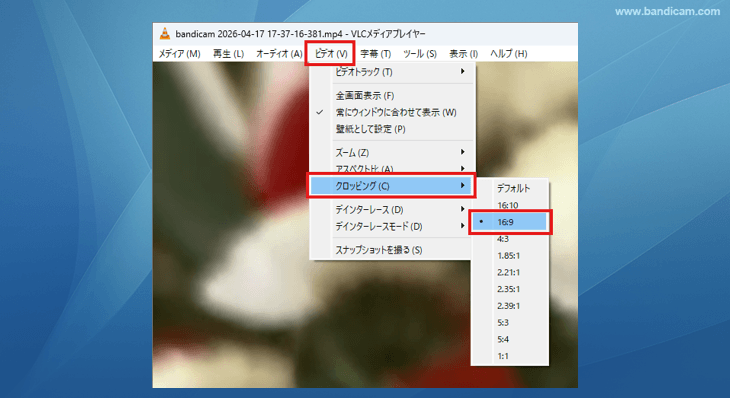The height and width of the screenshot is (398, 730).
Task: Select 壁紙として設定 (P) entry
Action: point(392,129)
